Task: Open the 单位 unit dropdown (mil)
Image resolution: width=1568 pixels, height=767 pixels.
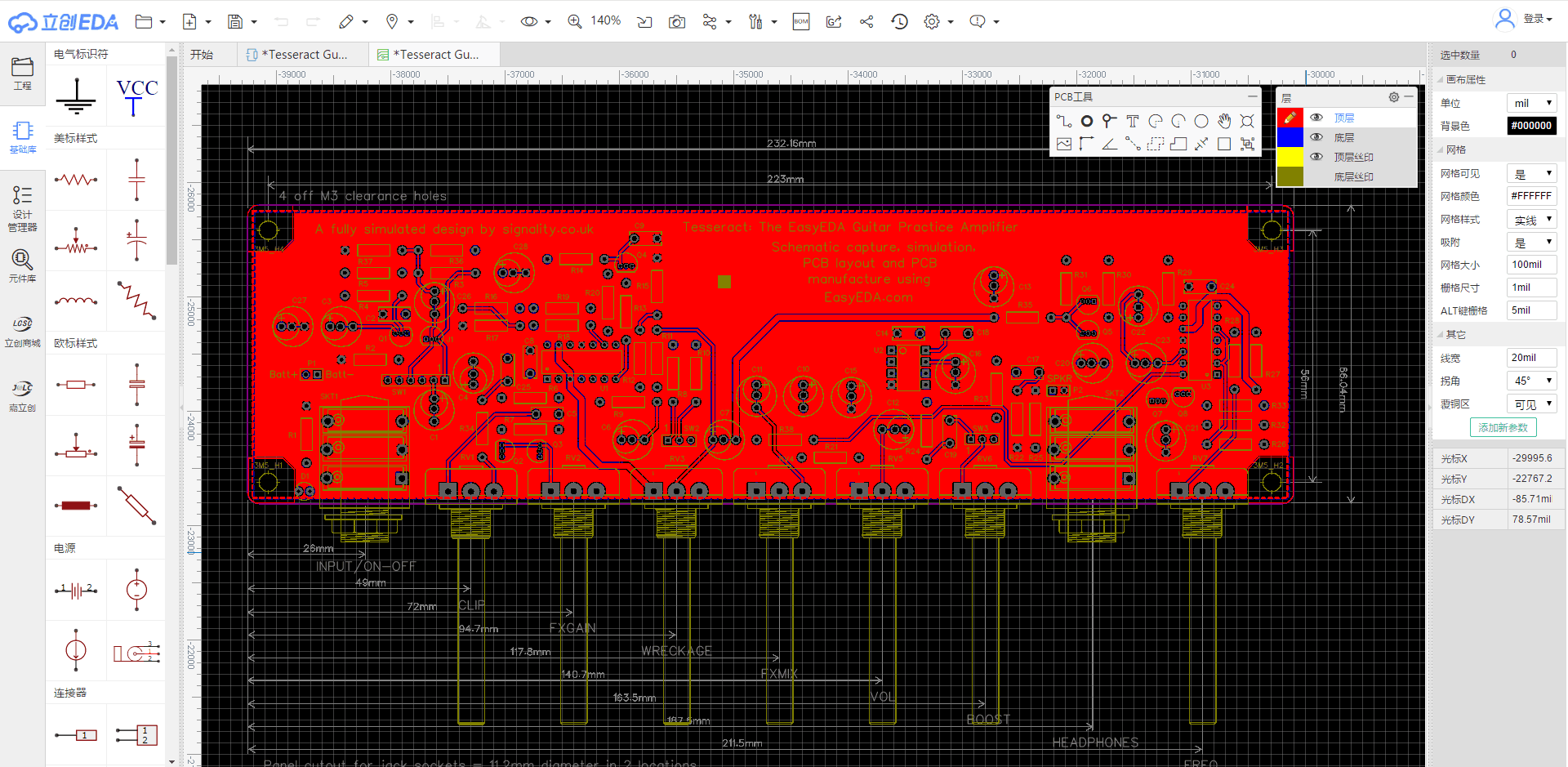Action: [x=1531, y=103]
